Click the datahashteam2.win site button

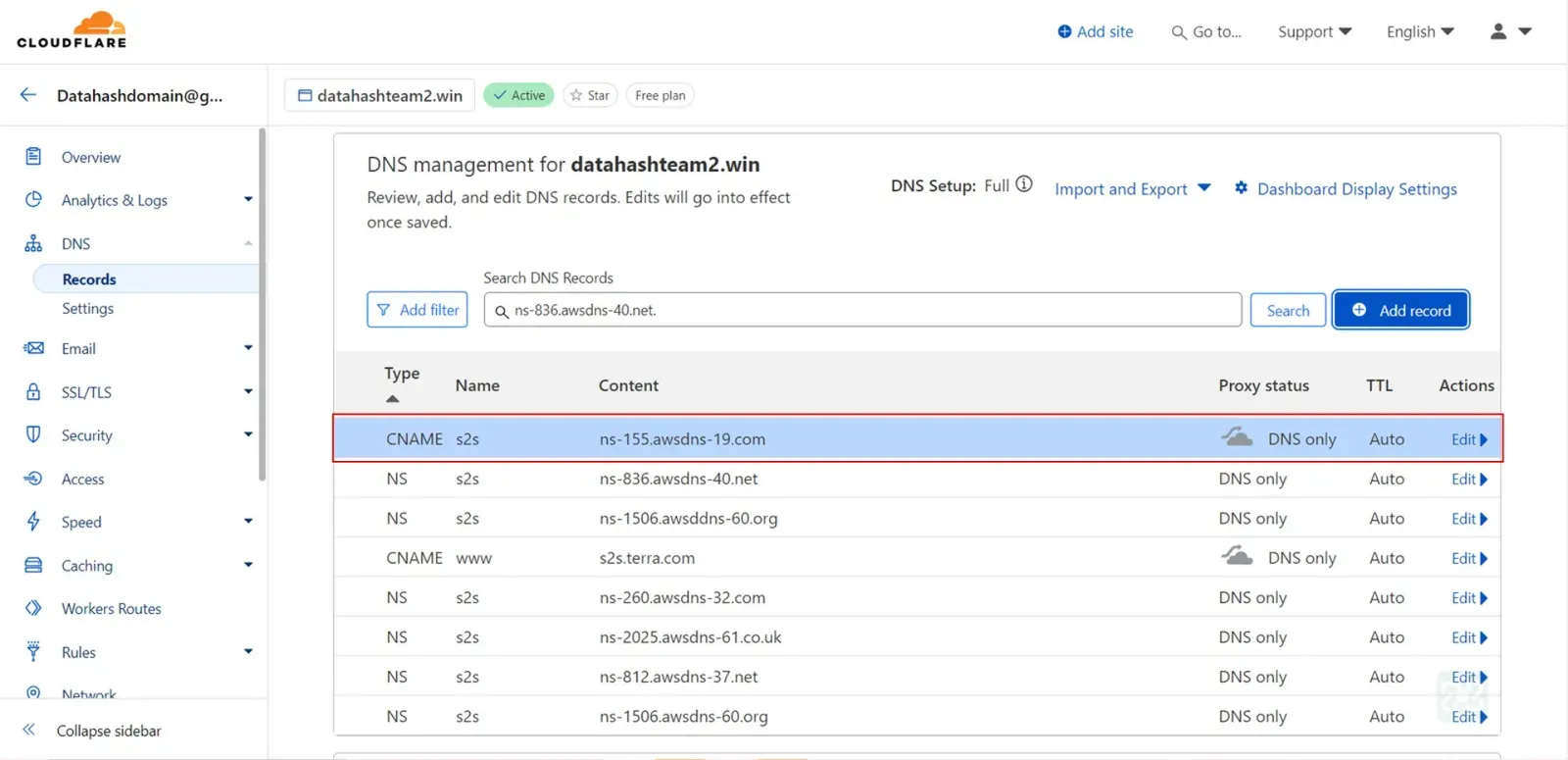380,95
